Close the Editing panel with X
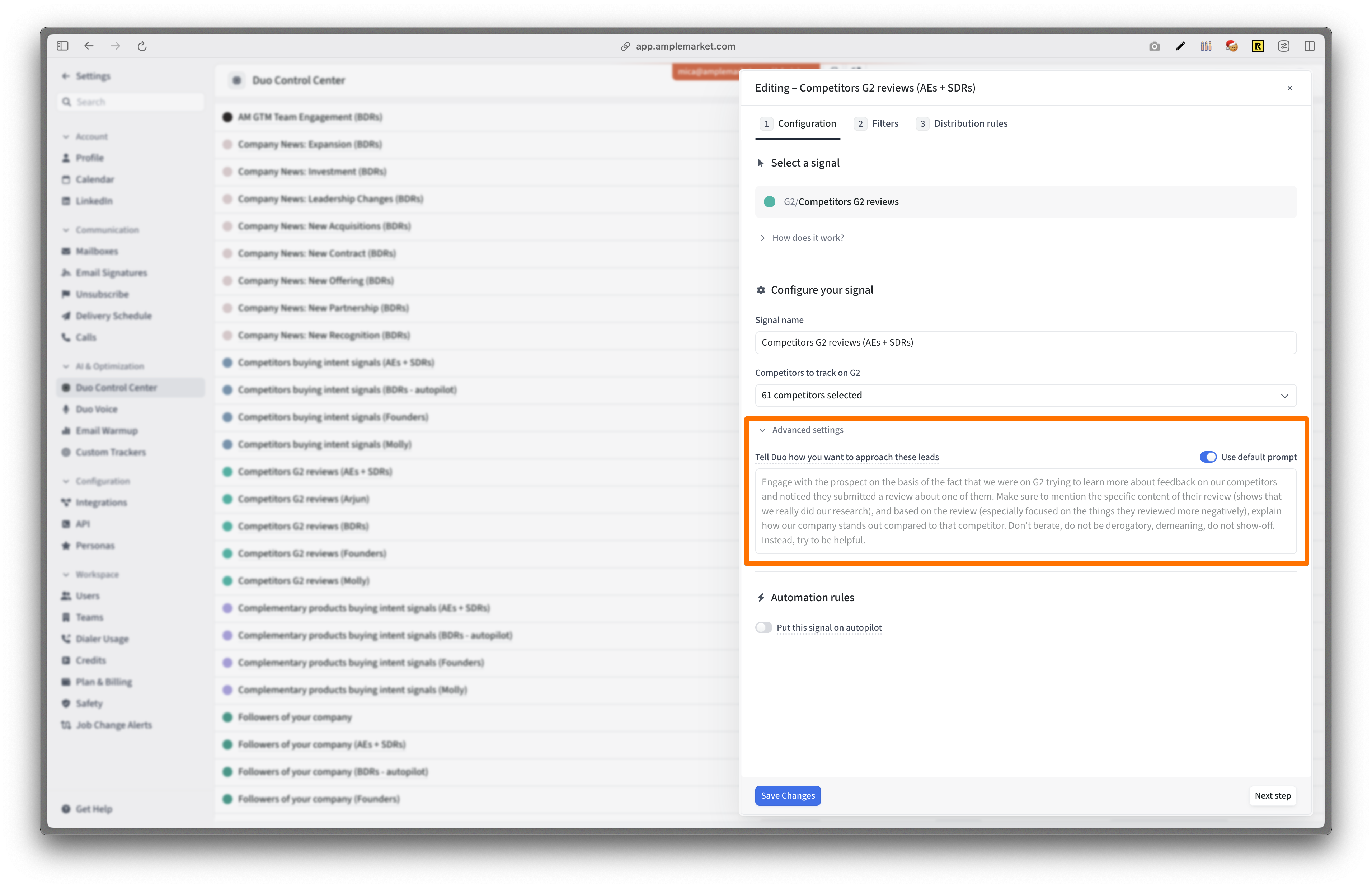 [1289, 88]
